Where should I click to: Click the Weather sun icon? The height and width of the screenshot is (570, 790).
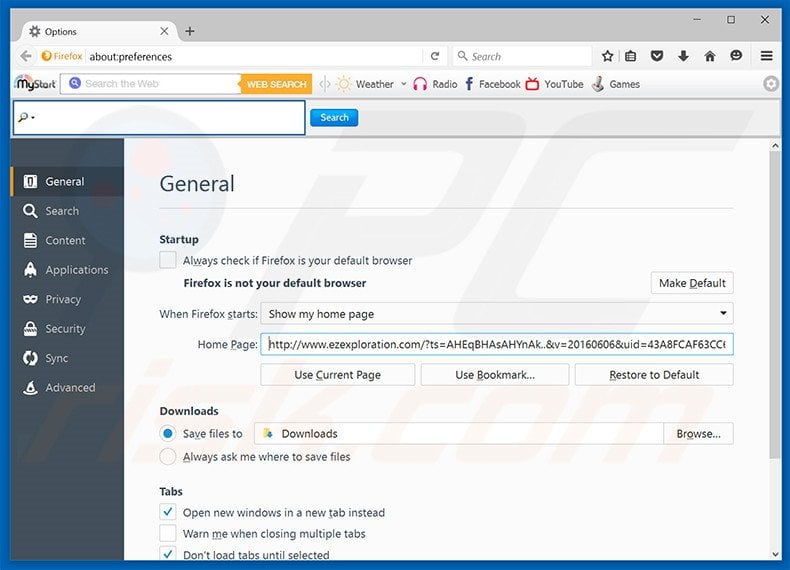coord(344,84)
